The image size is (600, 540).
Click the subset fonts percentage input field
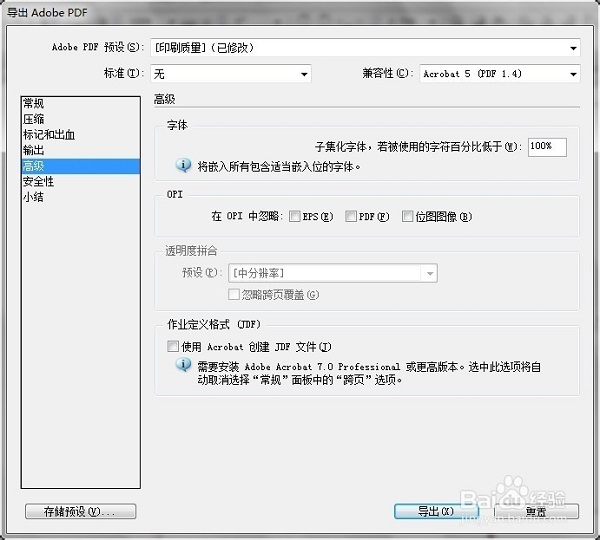coord(547,146)
